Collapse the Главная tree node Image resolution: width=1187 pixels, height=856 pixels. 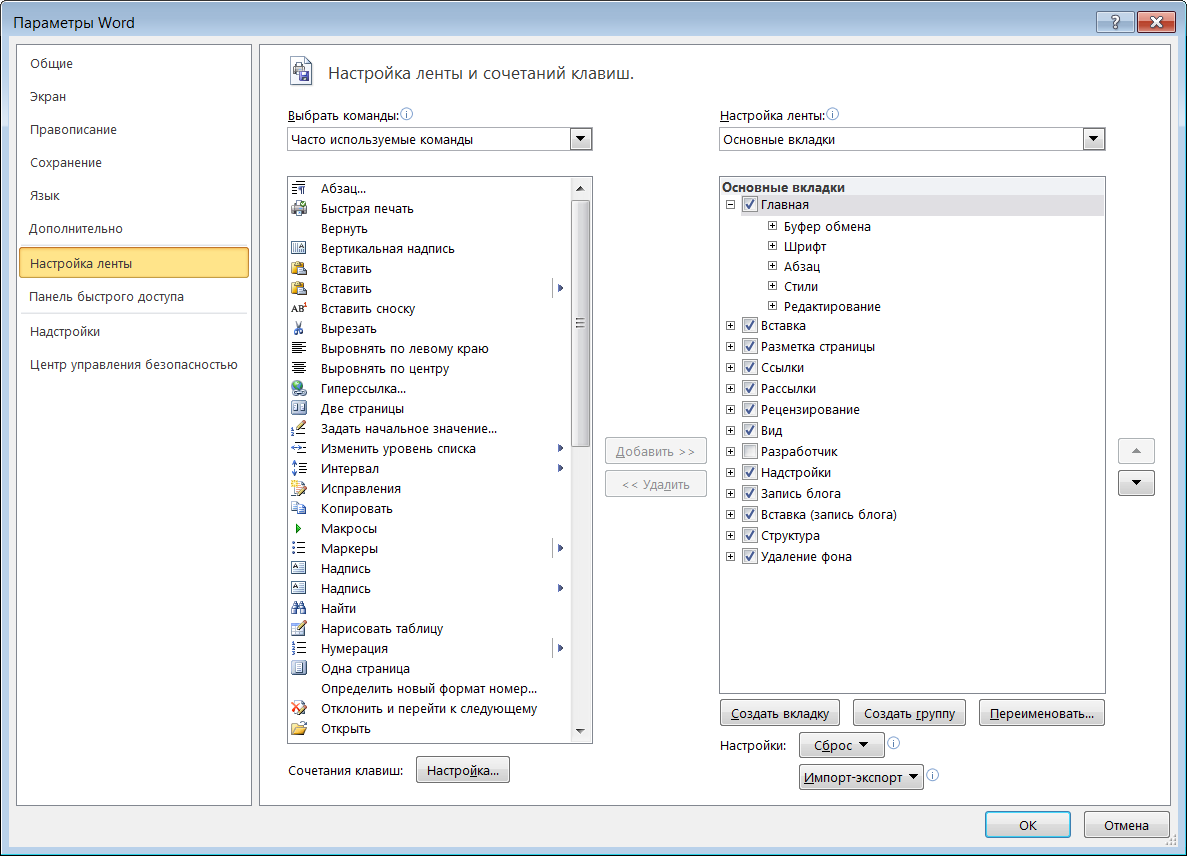click(x=731, y=204)
